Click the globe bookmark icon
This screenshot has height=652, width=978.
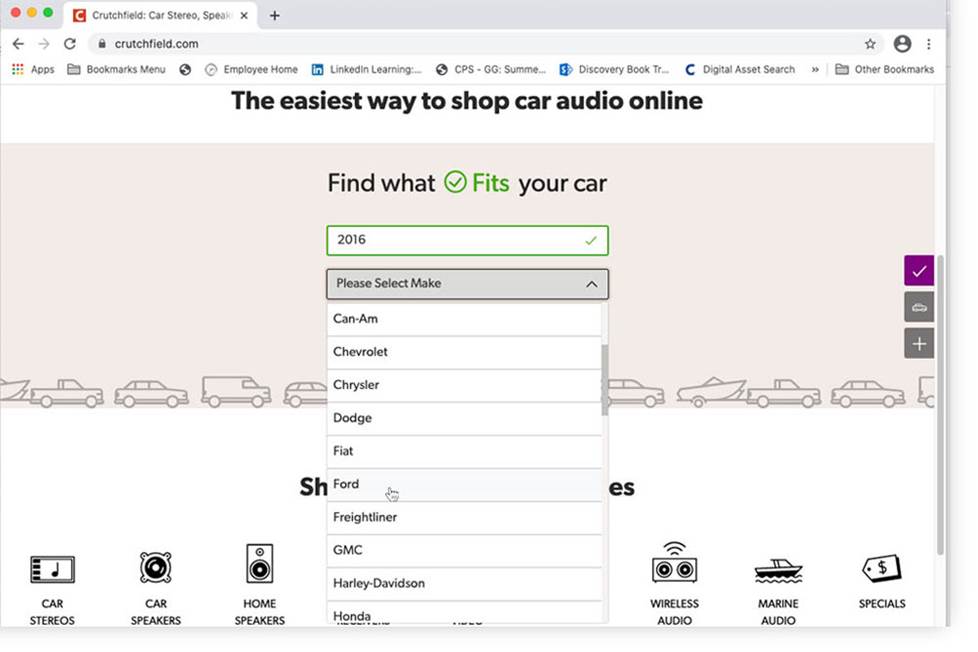click(x=185, y=69)
